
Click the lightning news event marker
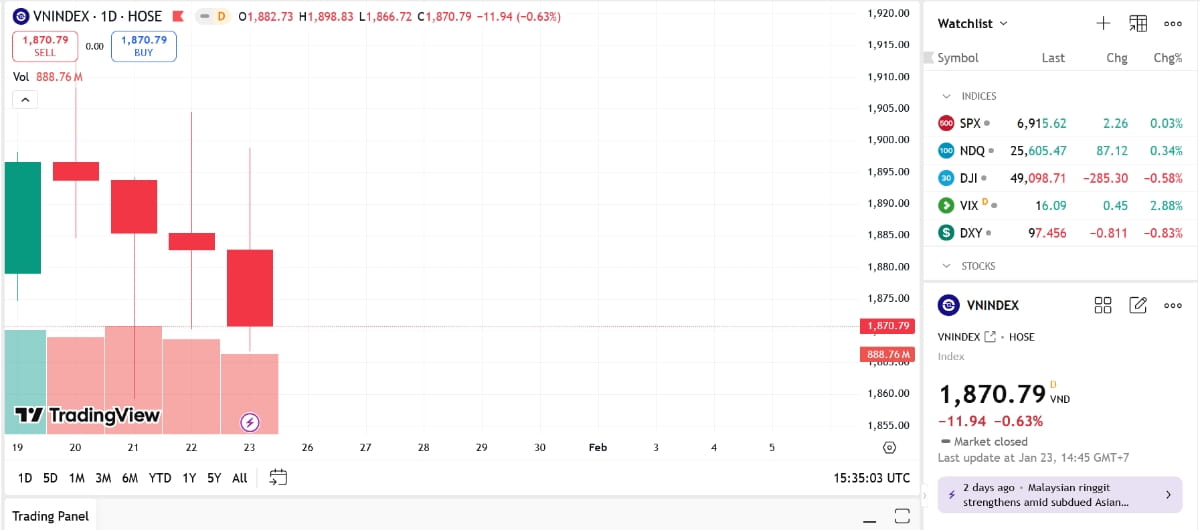(251, 421)
